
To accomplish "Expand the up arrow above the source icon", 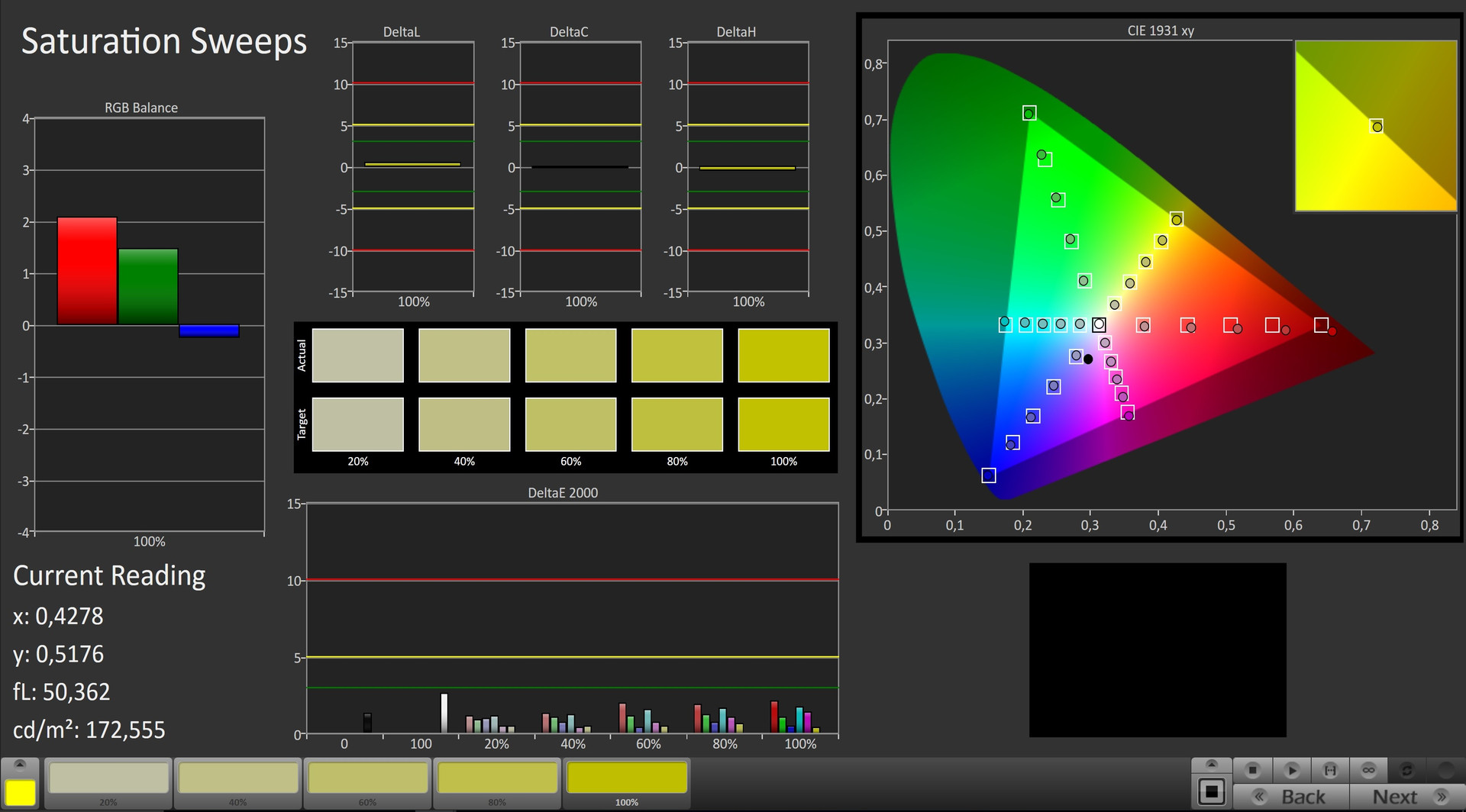I will tap(1212, 765).
